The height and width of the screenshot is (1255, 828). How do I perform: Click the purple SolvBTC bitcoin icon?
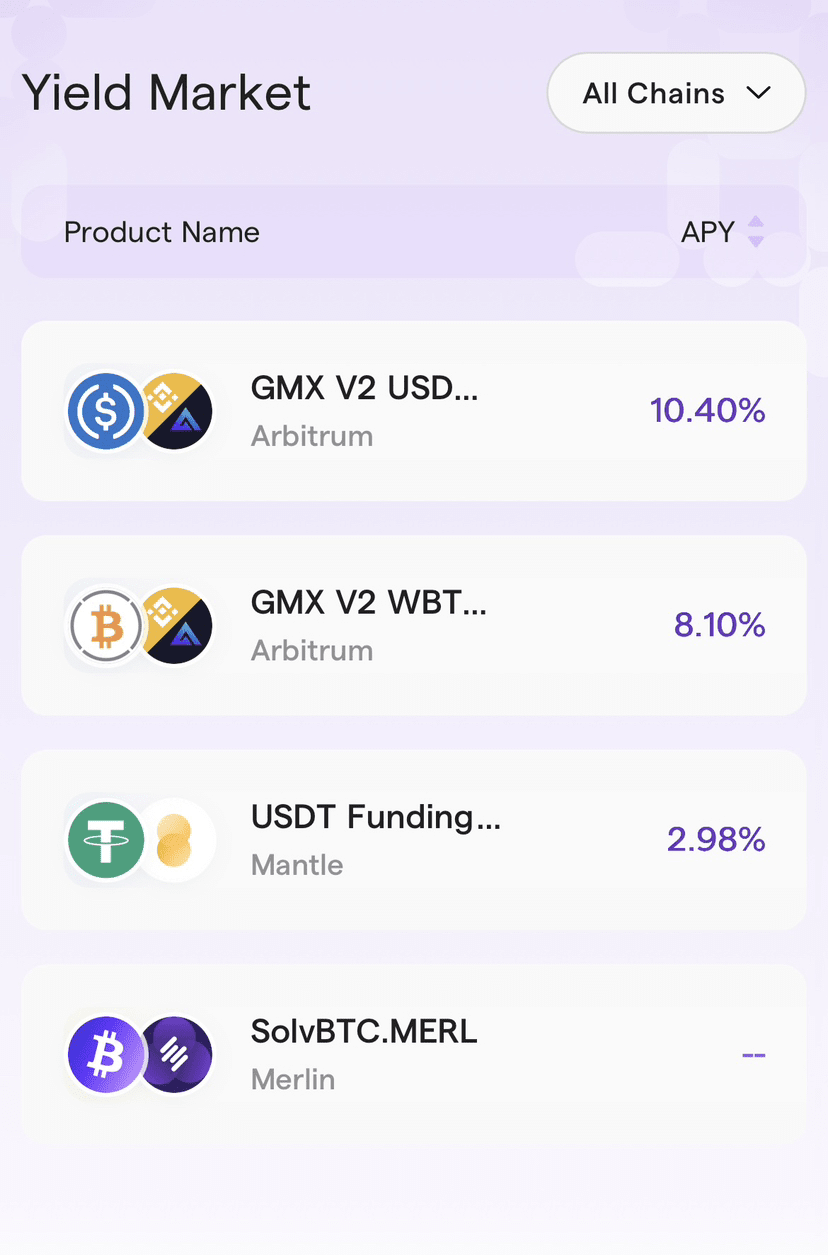coord(106,1055)
